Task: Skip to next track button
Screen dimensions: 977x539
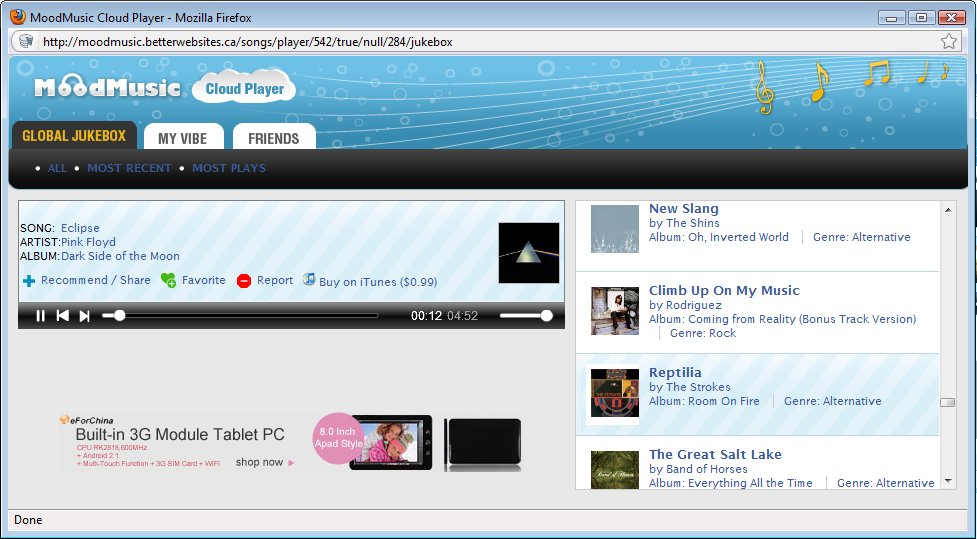Action: 85,316
